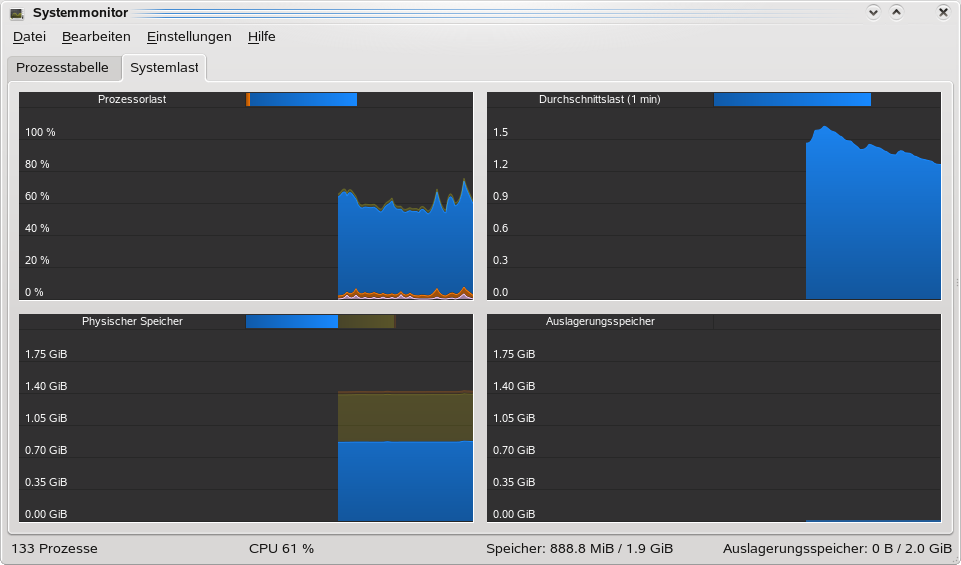Viewport: 961px width, 565px height.
Task: Switch to the Prozesstabelle tab
Action: [63, 67]
